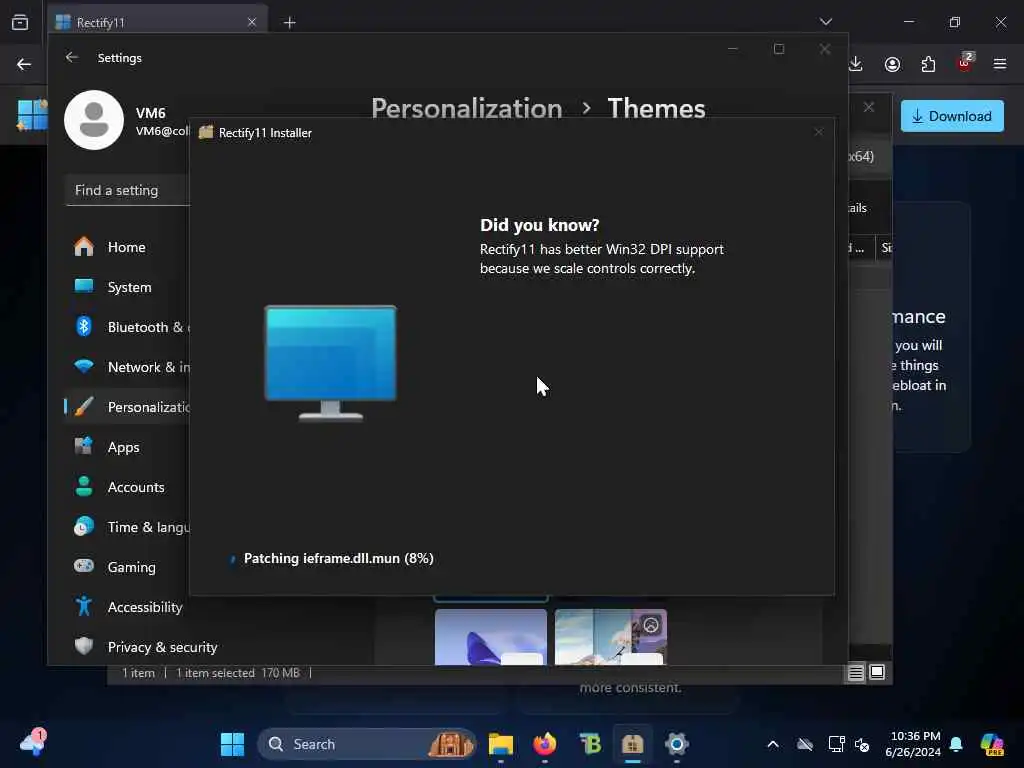
Task: Click the Rectify11 installer taskbar icon
Action: 633,744
